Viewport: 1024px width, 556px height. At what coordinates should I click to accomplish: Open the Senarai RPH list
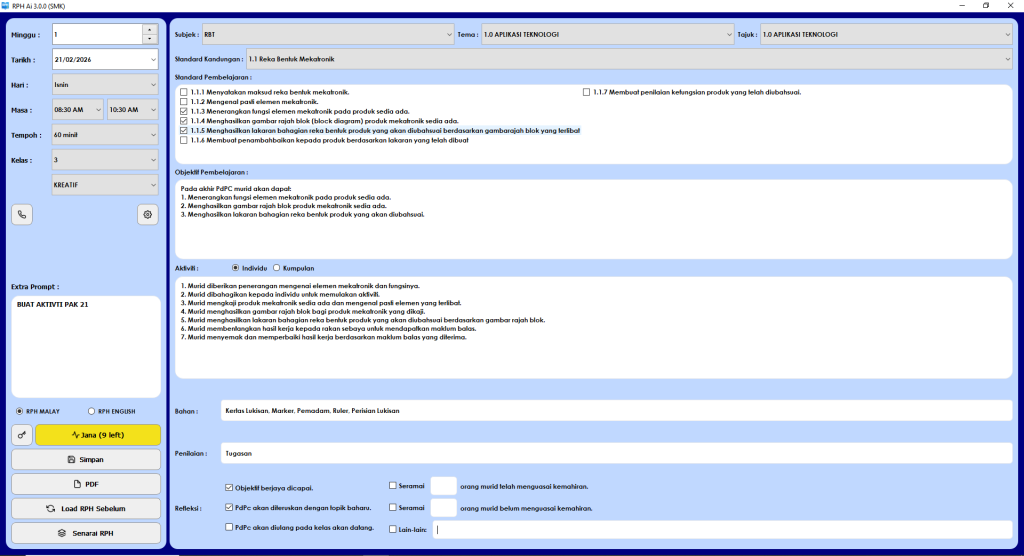pos(86,533)
